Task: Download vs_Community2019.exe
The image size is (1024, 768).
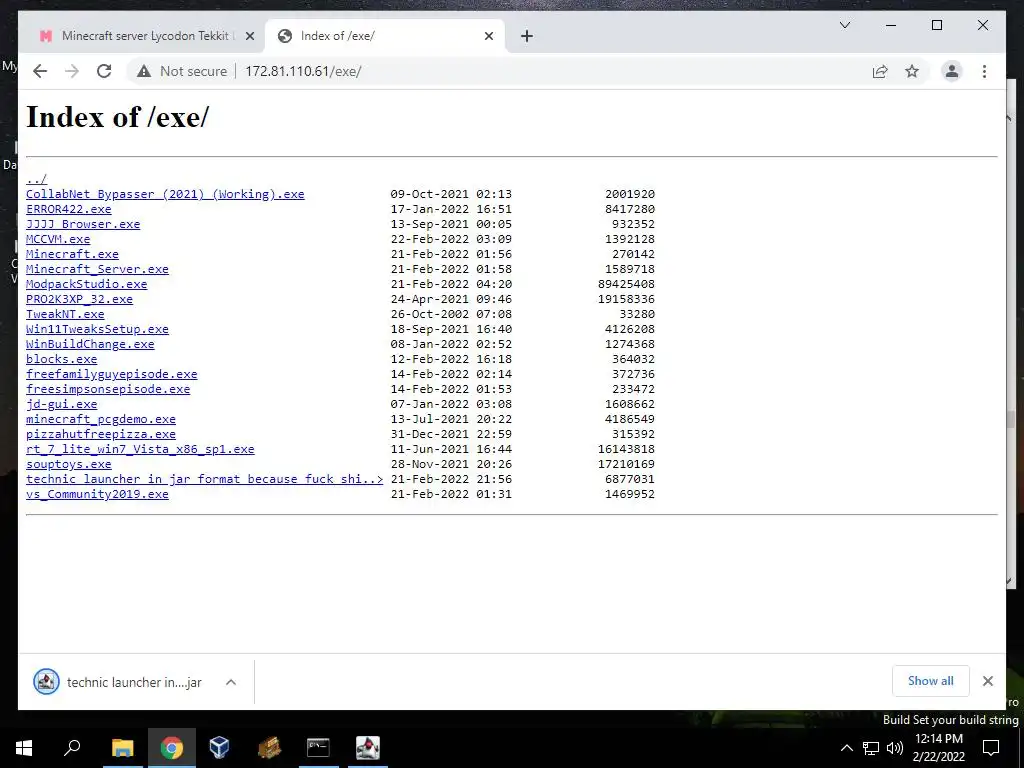Action: tap(97, 494)
